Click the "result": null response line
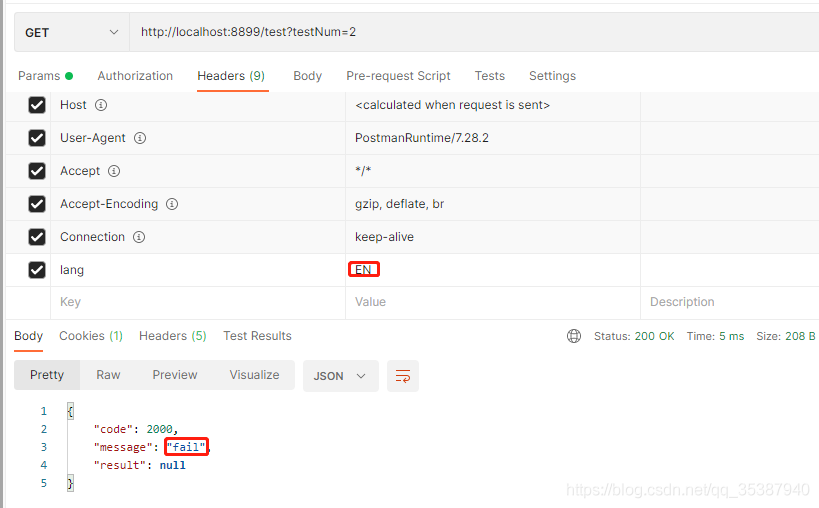 click(139, 465)
